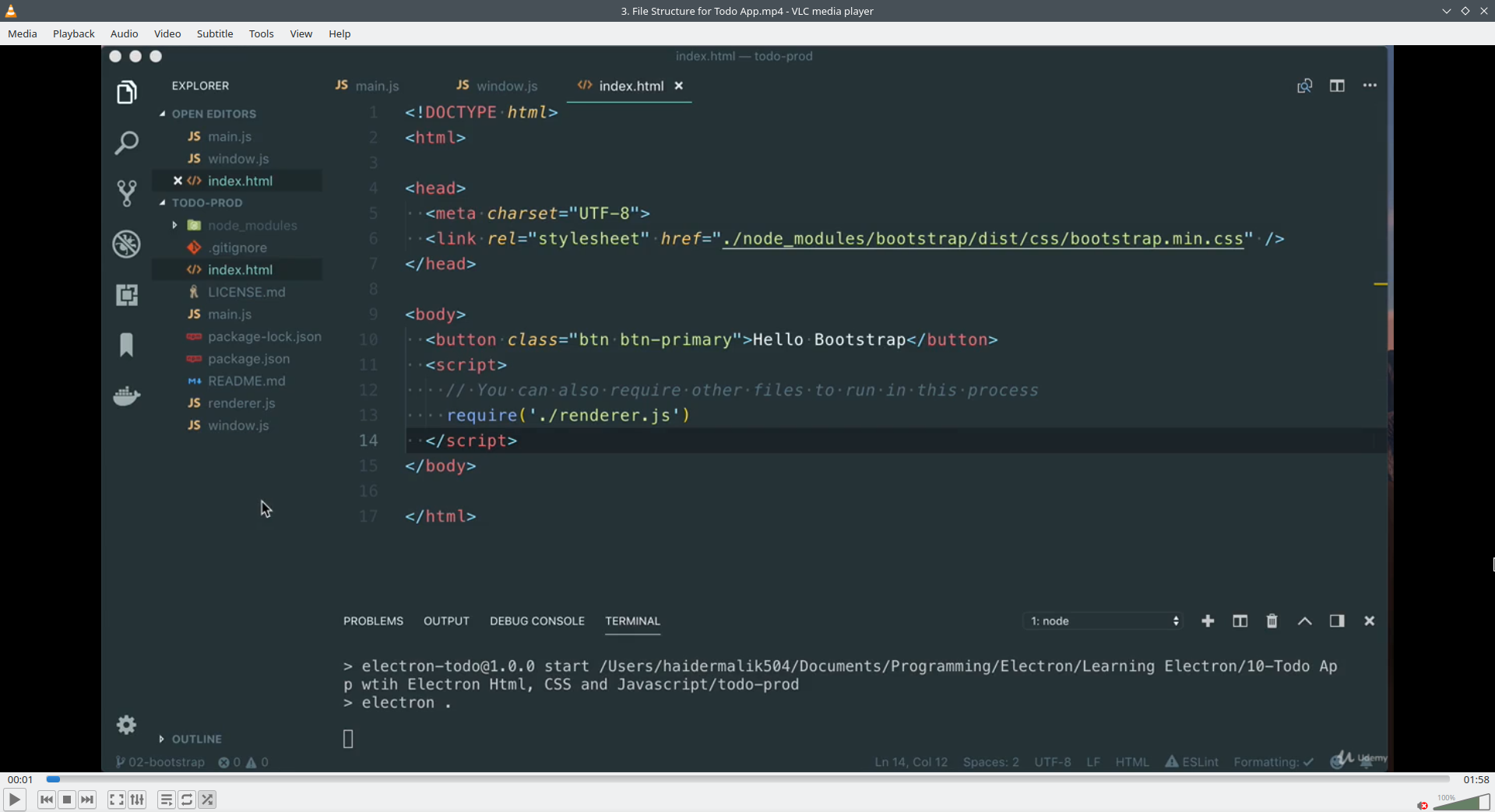Follow the bootstrap.min.css href link
The height and width of the screenshot is (812, 1495).
[983, 239]
